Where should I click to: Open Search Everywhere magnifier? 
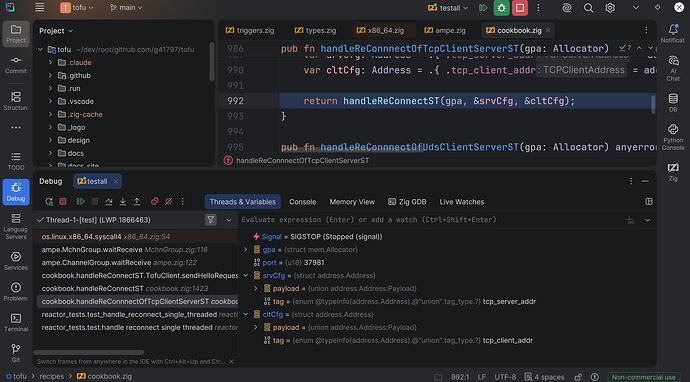(x=588, y=8)
